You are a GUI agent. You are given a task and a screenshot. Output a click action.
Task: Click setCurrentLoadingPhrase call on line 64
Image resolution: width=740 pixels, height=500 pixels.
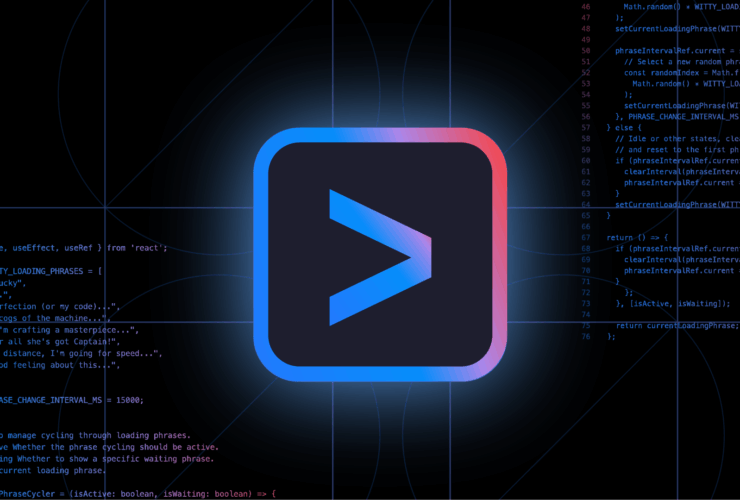pos(678,204)
